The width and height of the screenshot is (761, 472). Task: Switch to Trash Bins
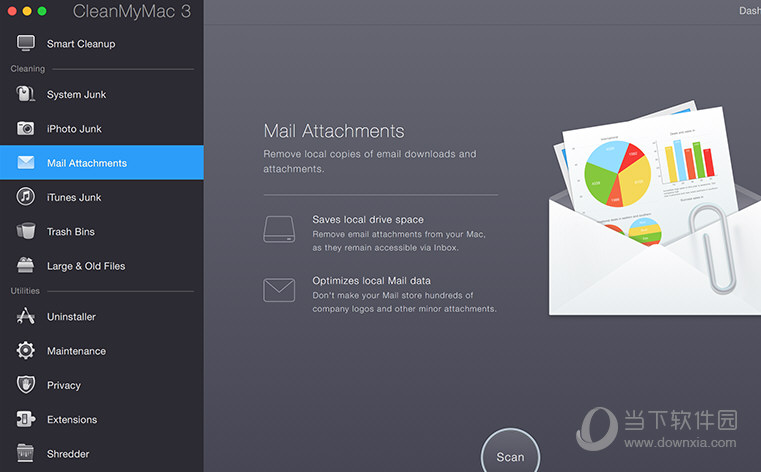tap(102, 231)
